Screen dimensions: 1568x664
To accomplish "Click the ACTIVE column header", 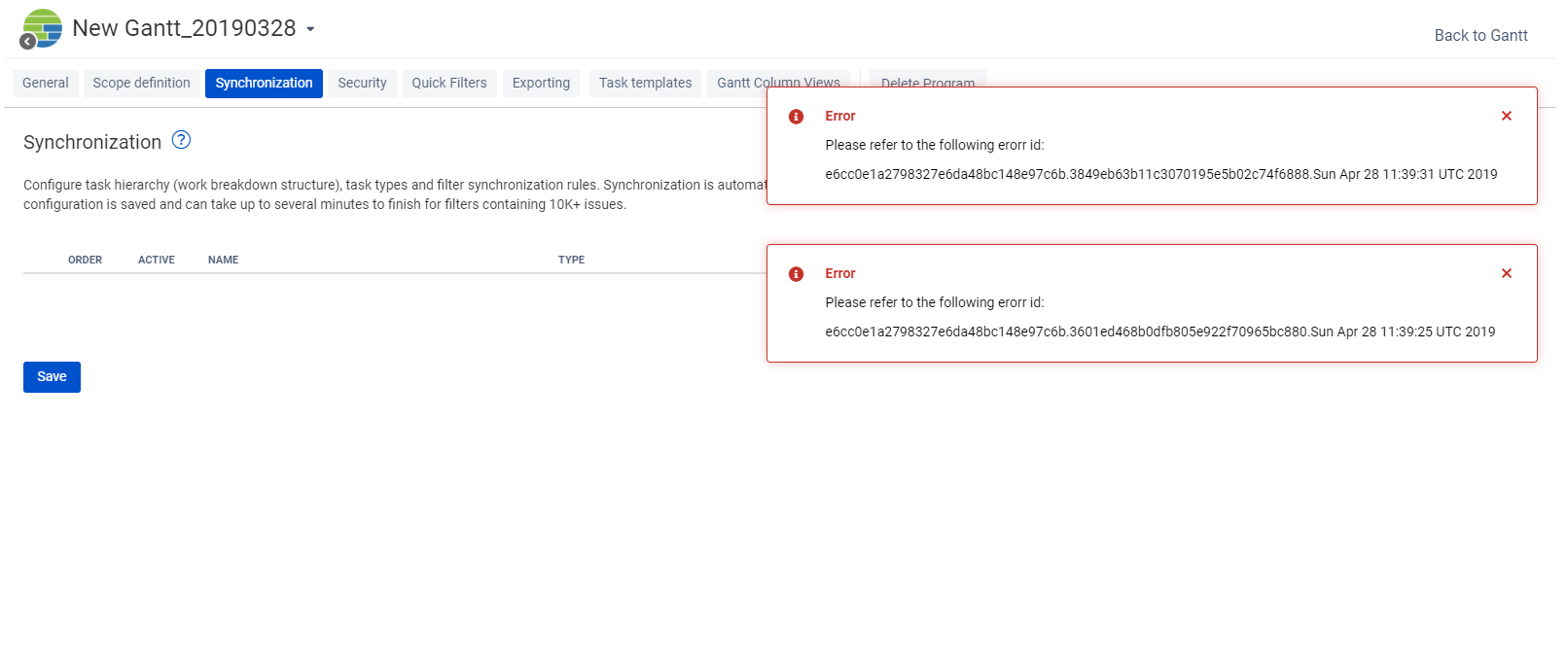I will (157, 261).
